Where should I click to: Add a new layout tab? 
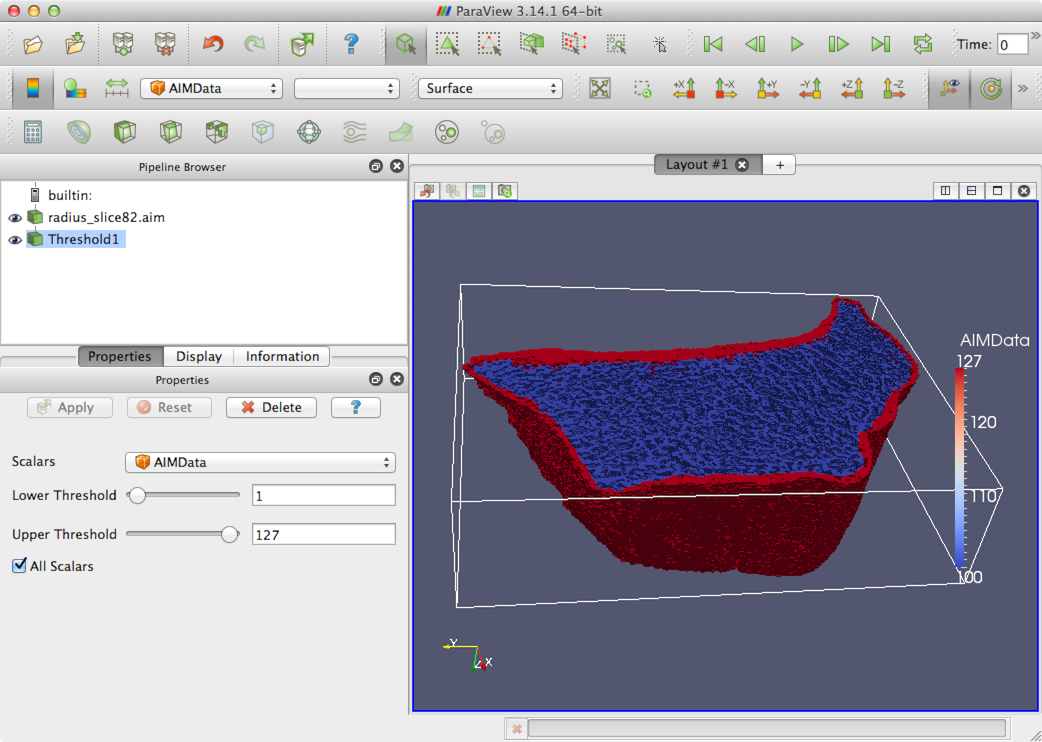pos(780,165)
